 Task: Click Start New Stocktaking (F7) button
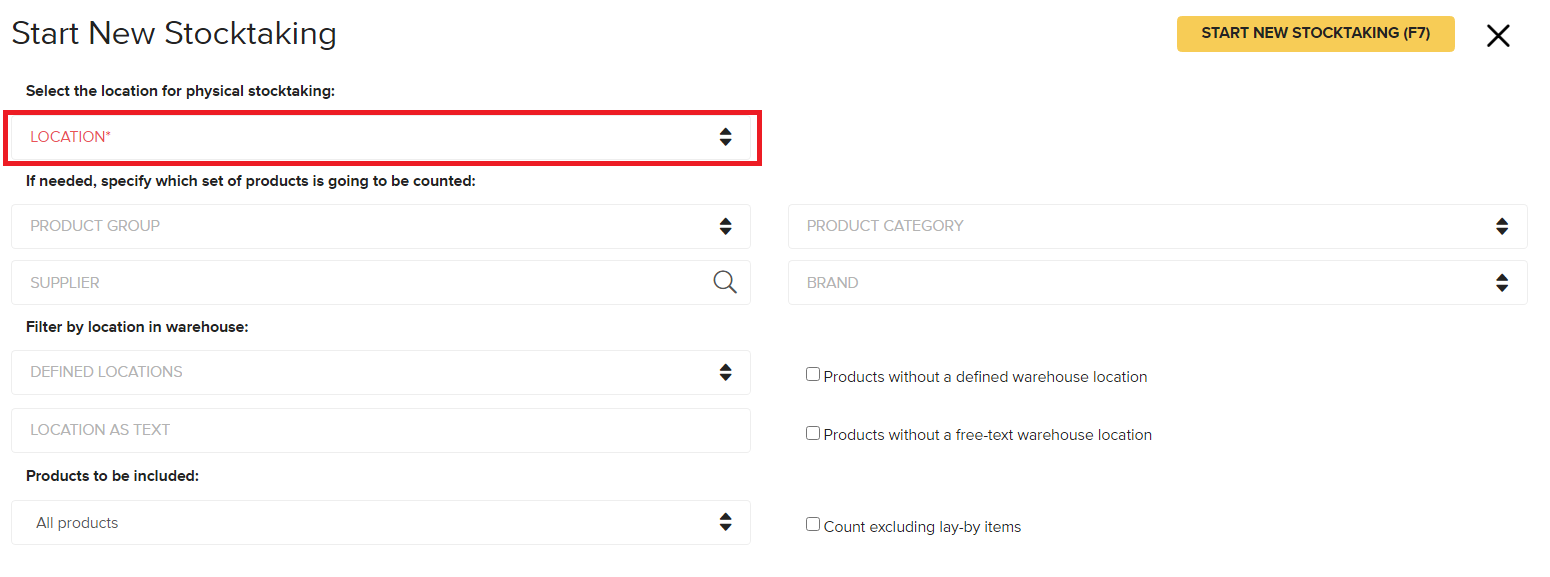coord(1316,33)
